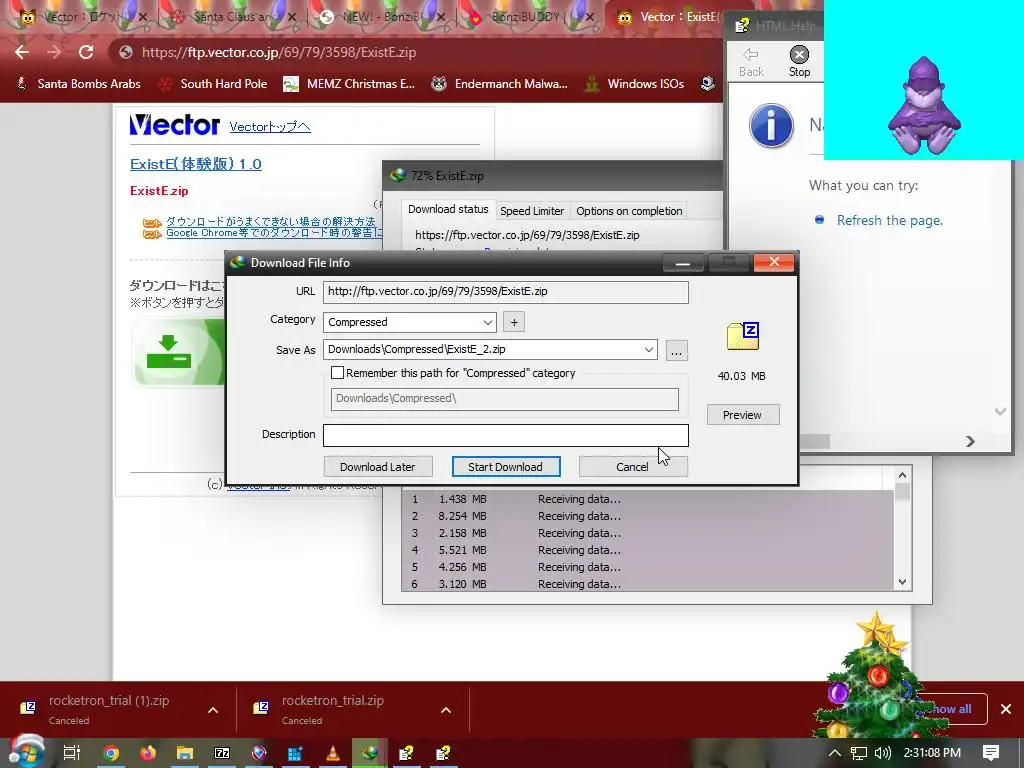Viewport: 1024px width, 768px height.
Task: Click the Description text field
Action: click(x=505, y=436)
